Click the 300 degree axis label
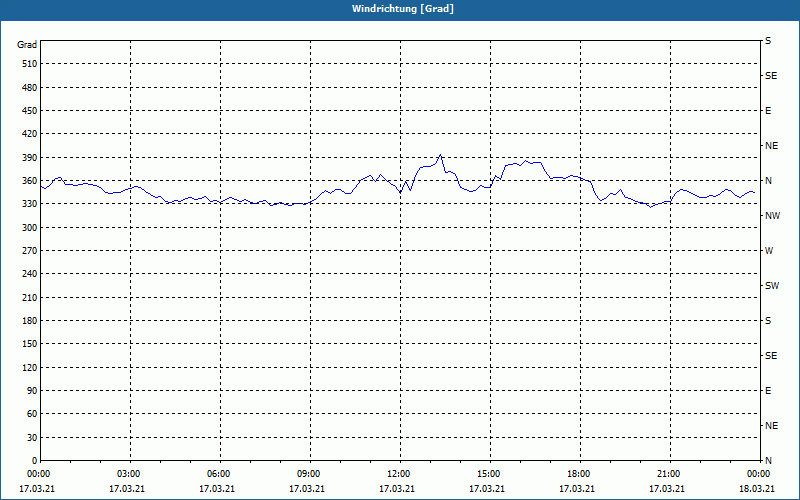Image resolution: width=800 pixels, height=500 pixels. pos(30,228)
